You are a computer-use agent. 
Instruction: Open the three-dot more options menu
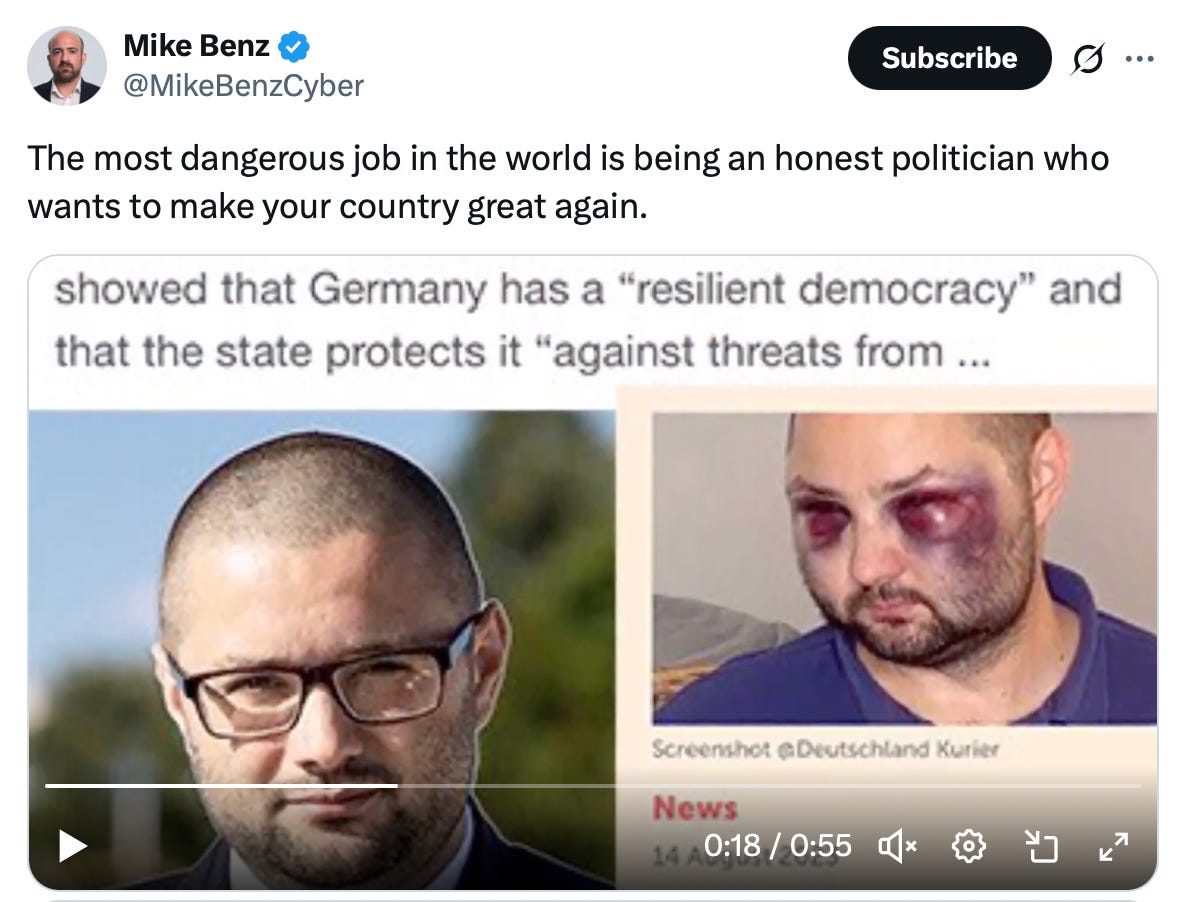click(x=1140, y=58)
